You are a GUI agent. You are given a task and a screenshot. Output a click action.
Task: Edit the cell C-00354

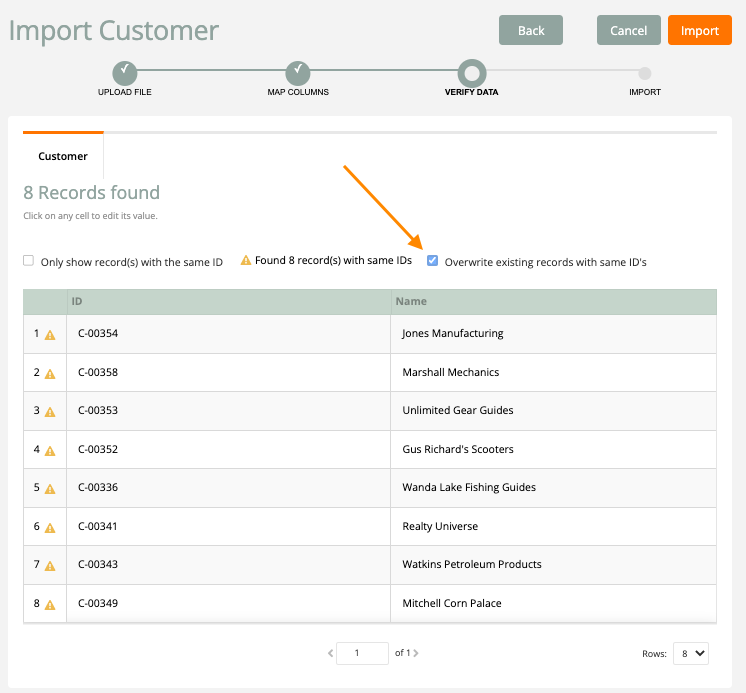229,333
